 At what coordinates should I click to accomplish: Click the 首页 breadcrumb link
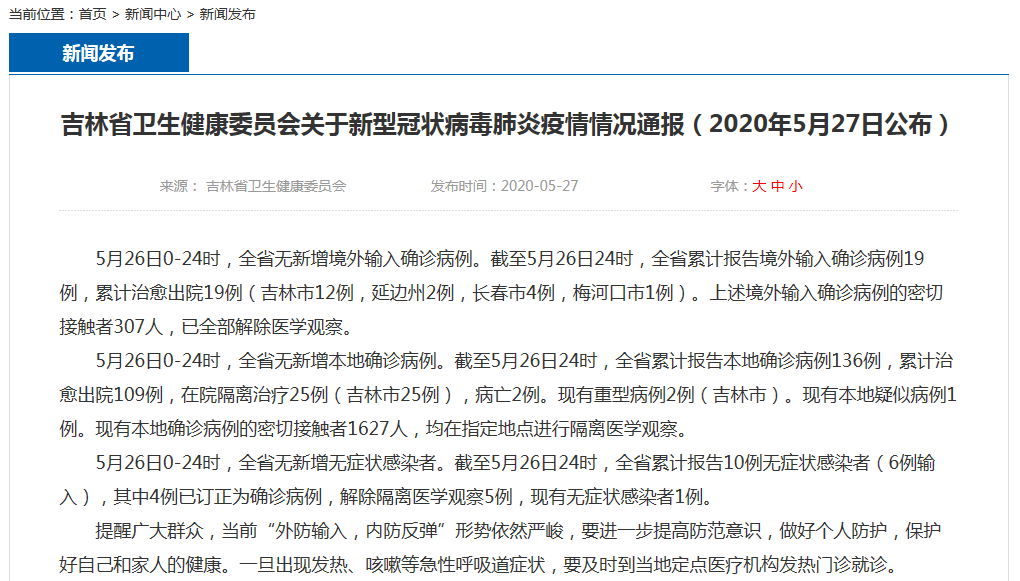[x=93, y=14]
